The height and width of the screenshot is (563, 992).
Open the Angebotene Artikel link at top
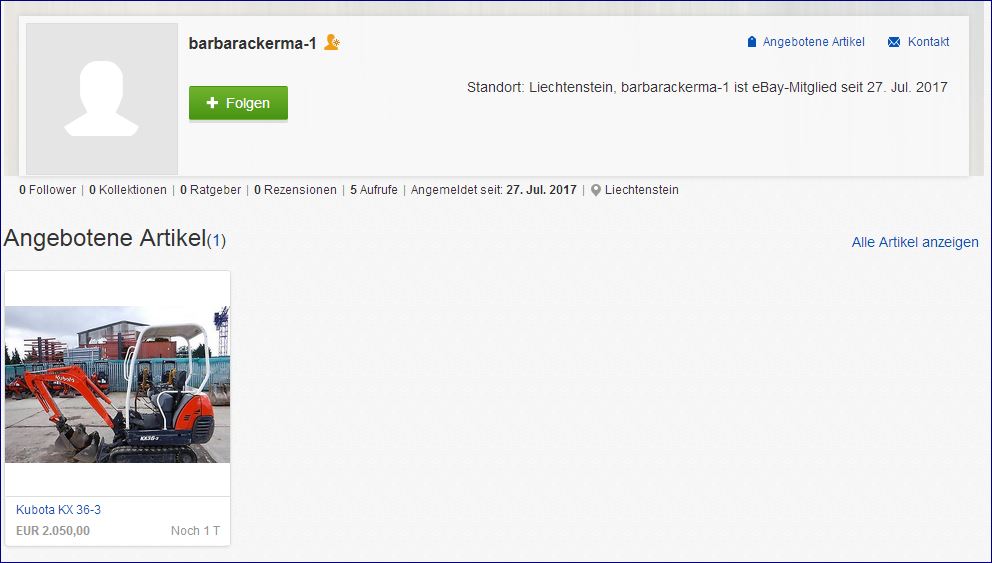(813, 42)
